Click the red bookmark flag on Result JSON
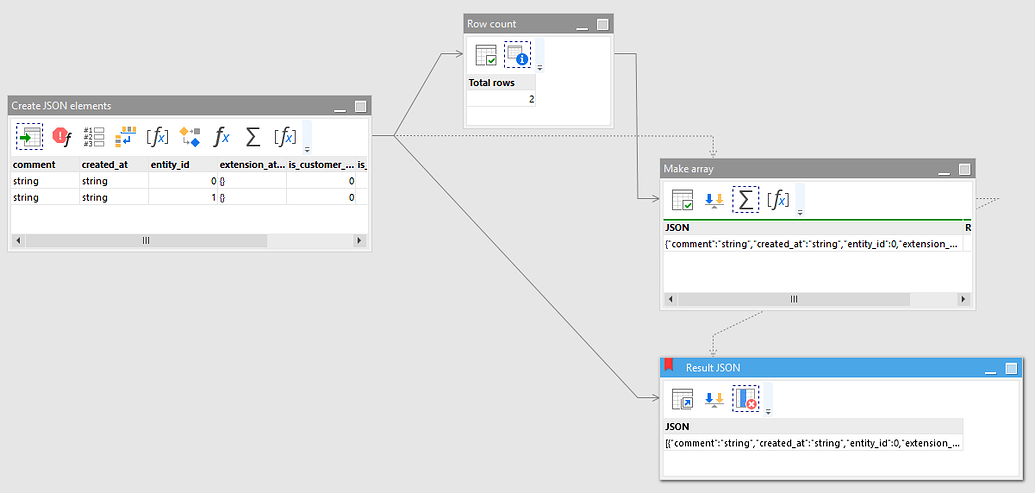This screenshot has width=1035, height=493. coord(669,365)
